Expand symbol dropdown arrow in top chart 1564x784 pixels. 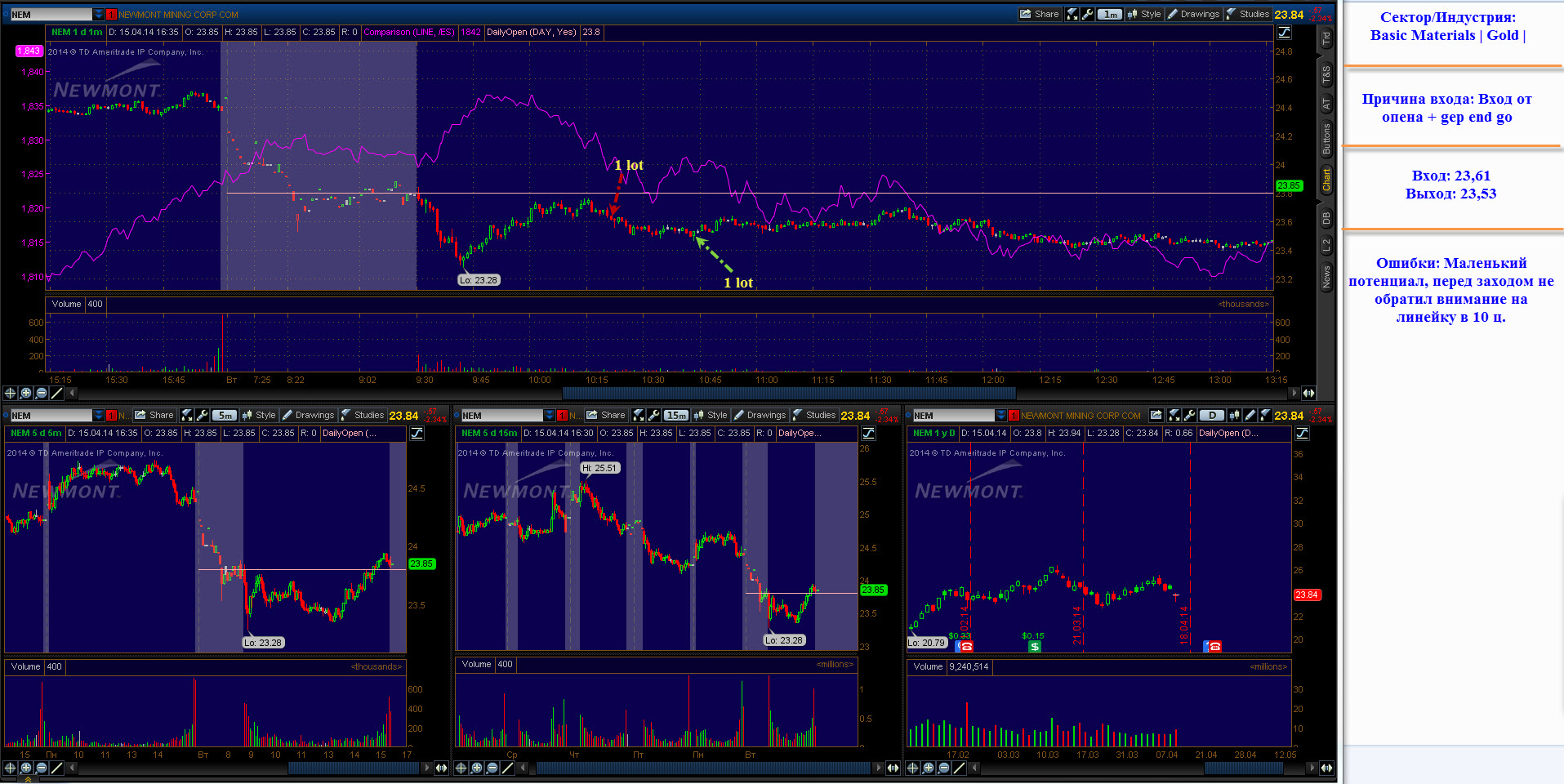99,14
